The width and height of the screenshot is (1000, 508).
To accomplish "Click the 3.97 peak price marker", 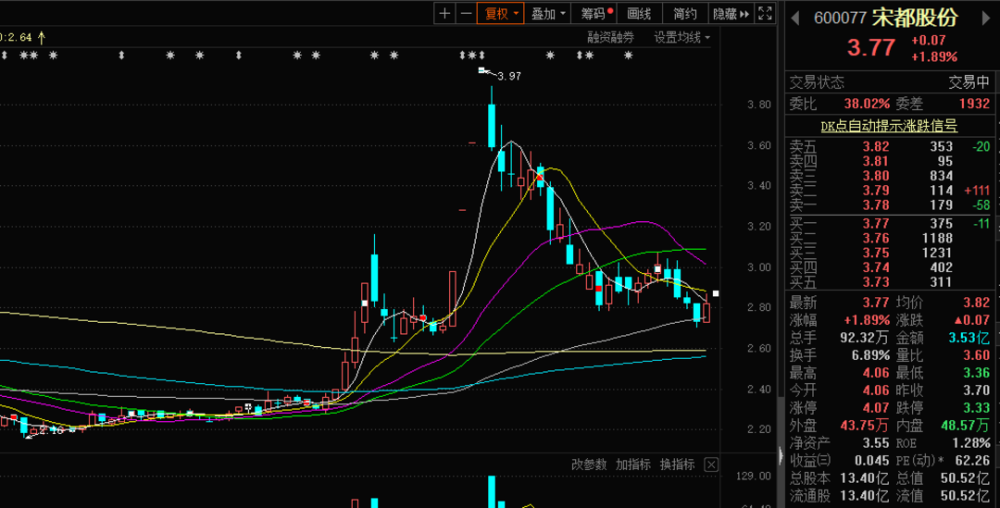I will pos(509,76).
